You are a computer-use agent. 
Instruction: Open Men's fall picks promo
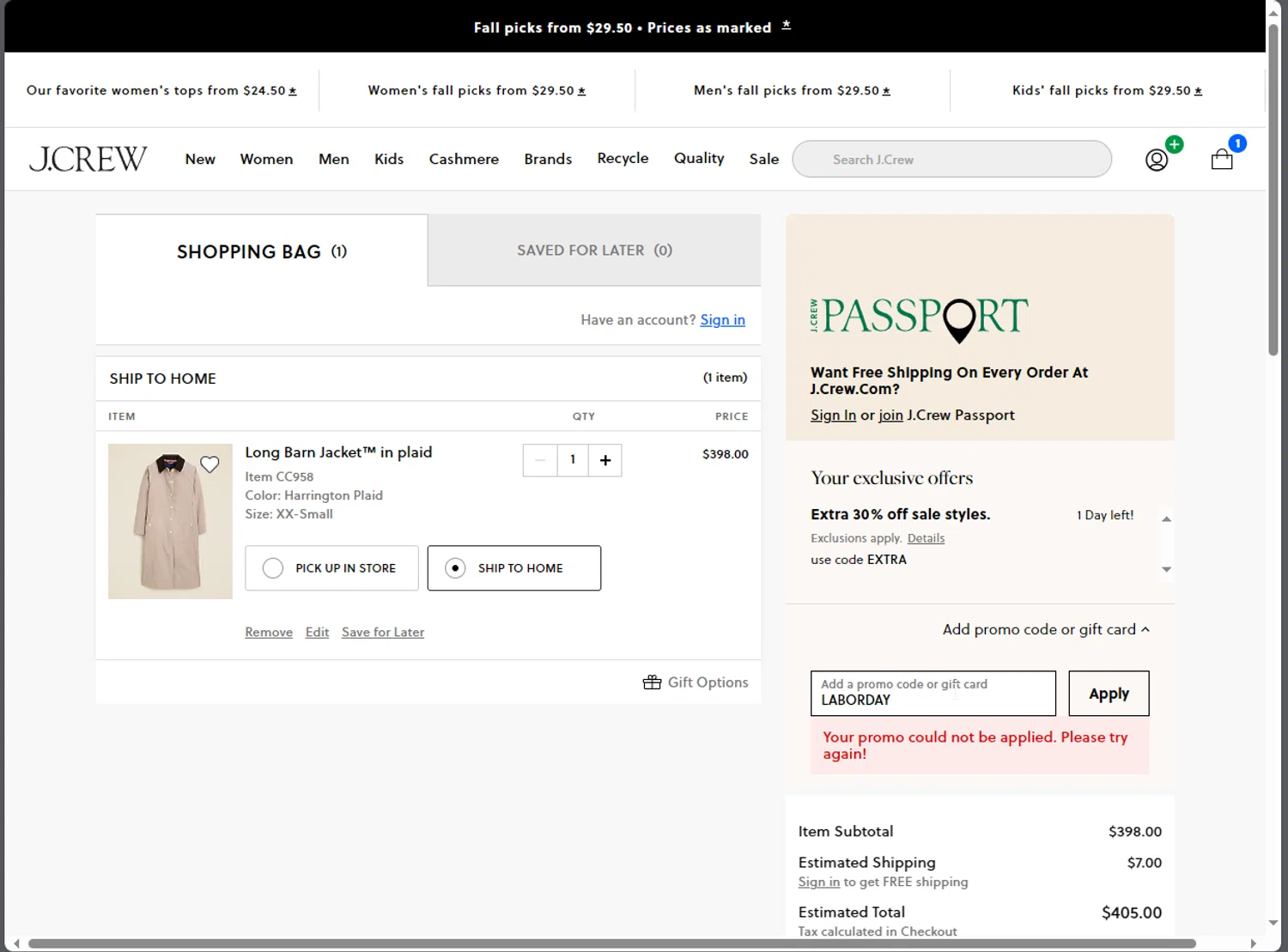(792, 90)
